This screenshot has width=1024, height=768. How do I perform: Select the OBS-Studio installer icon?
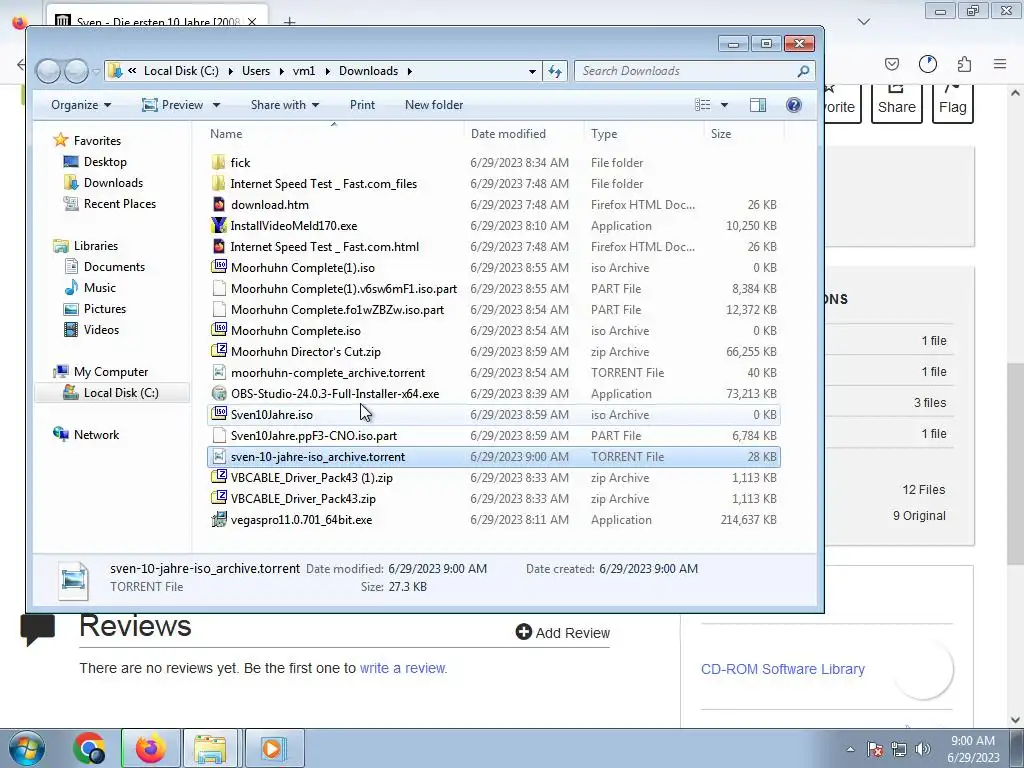point(219,393)
